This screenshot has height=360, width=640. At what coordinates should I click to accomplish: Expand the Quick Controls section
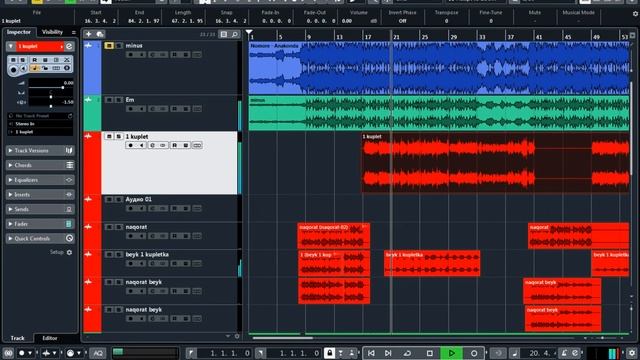tap(10, 238)
